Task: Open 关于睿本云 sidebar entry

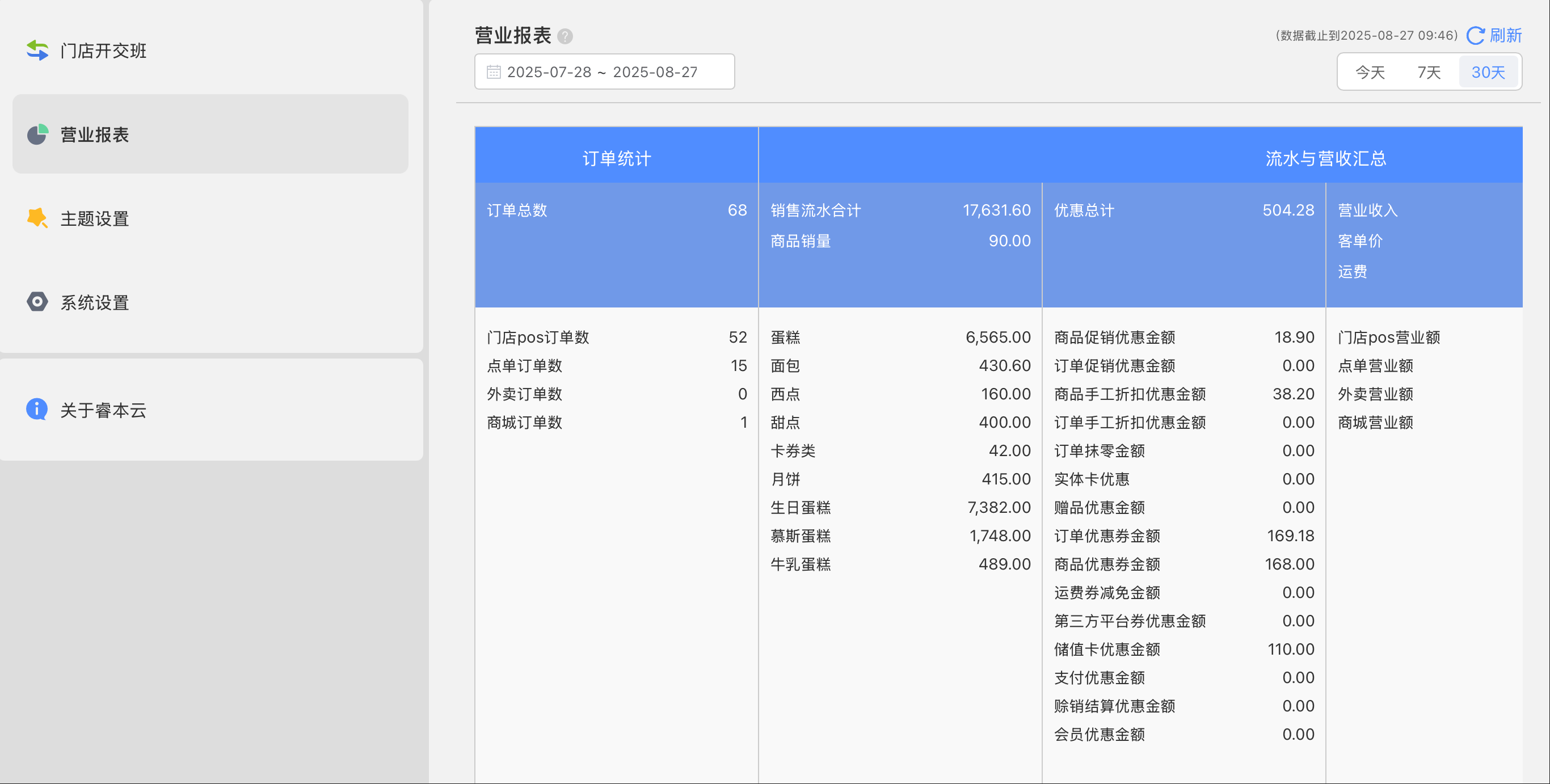Action: click(x=210, y=410)
